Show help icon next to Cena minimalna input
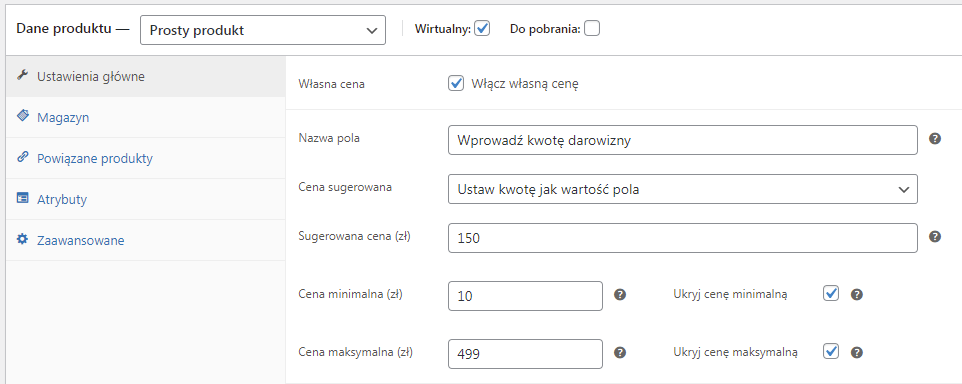 click(x=620, y=295)
